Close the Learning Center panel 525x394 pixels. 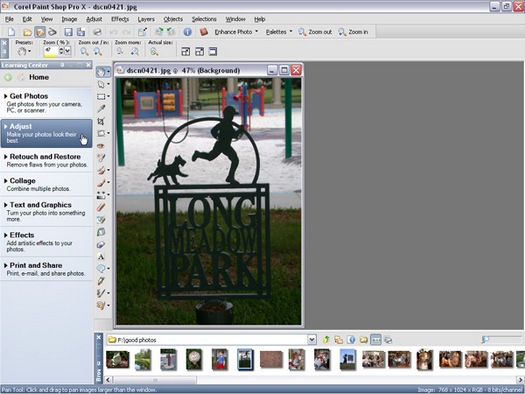tap(88, 65)
